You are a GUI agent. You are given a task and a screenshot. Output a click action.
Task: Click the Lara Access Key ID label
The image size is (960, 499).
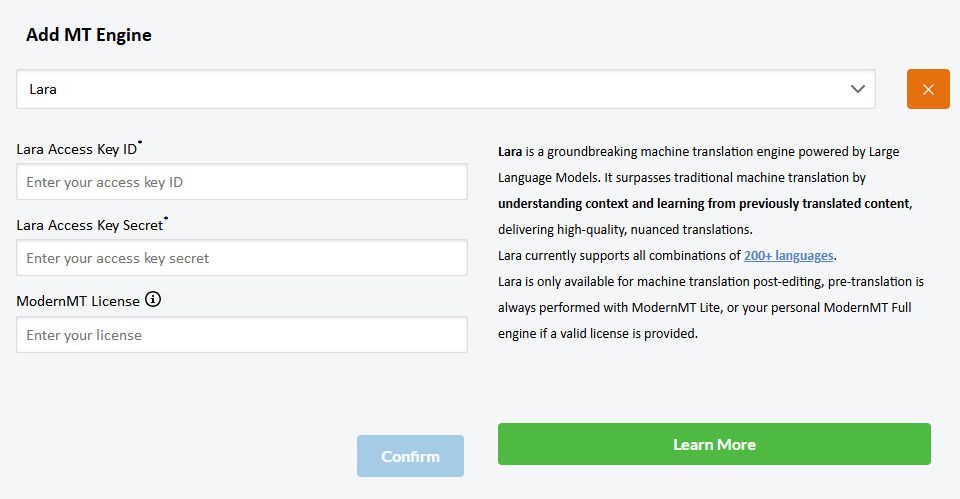[77, 150]
